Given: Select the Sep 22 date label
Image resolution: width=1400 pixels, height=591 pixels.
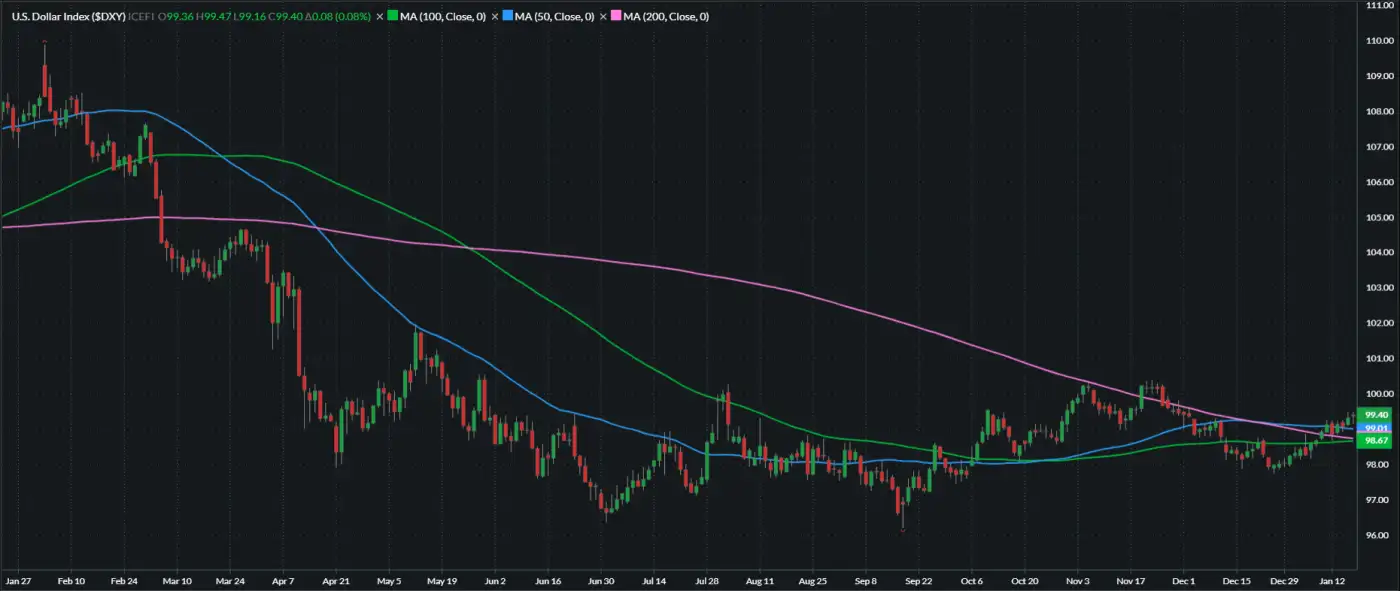Looking at the screenshot, I should click(x=920, y=580).
